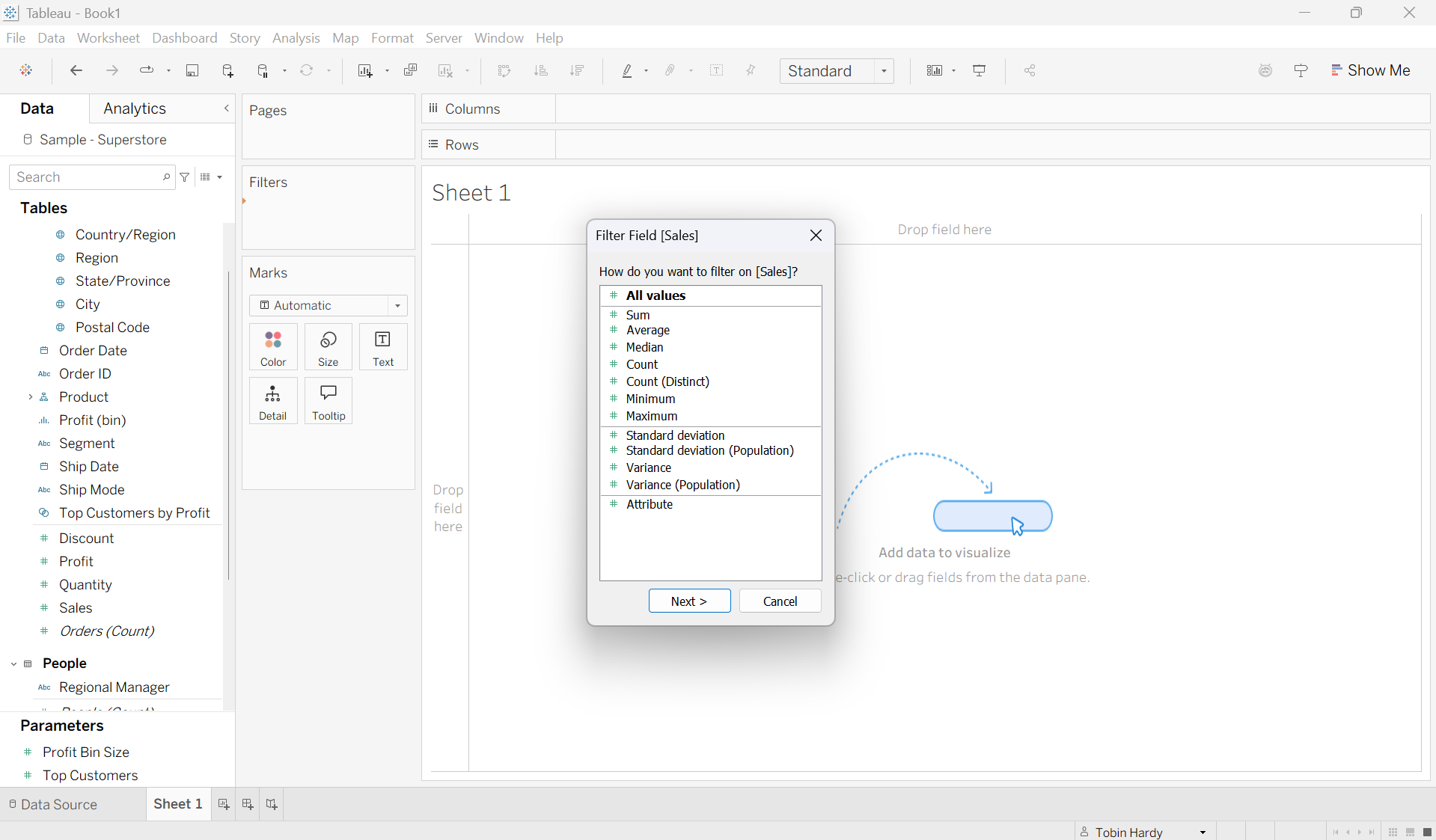Switch to the Analytics tab
Screen dimensions: 1436x840
(x=135, y=108)
